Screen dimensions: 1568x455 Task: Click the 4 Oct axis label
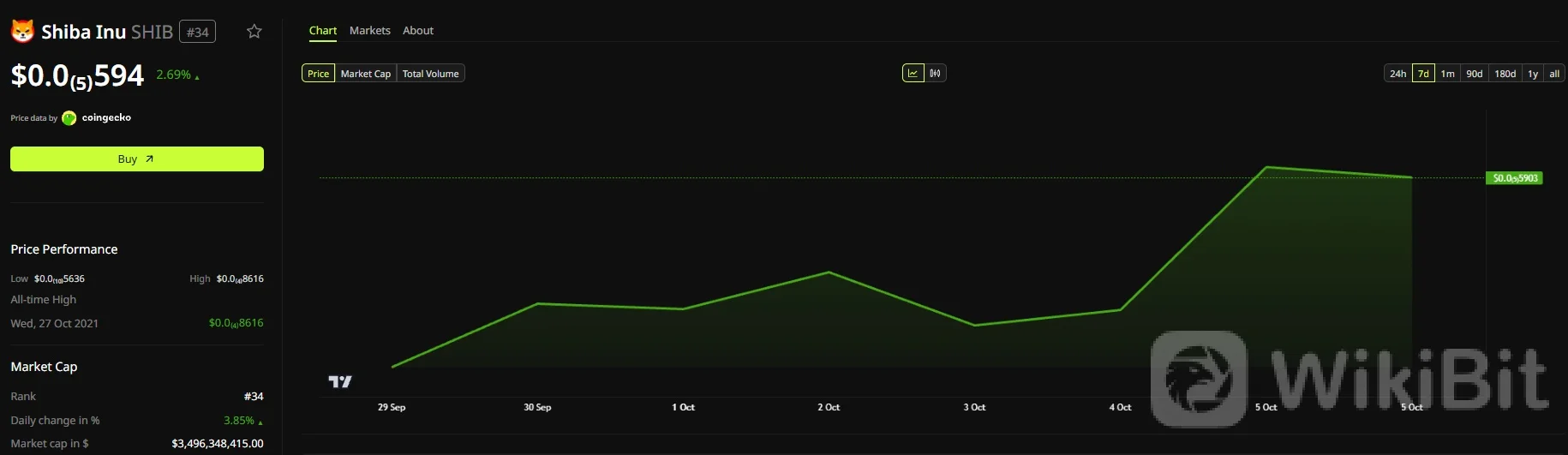[1120, 407]
